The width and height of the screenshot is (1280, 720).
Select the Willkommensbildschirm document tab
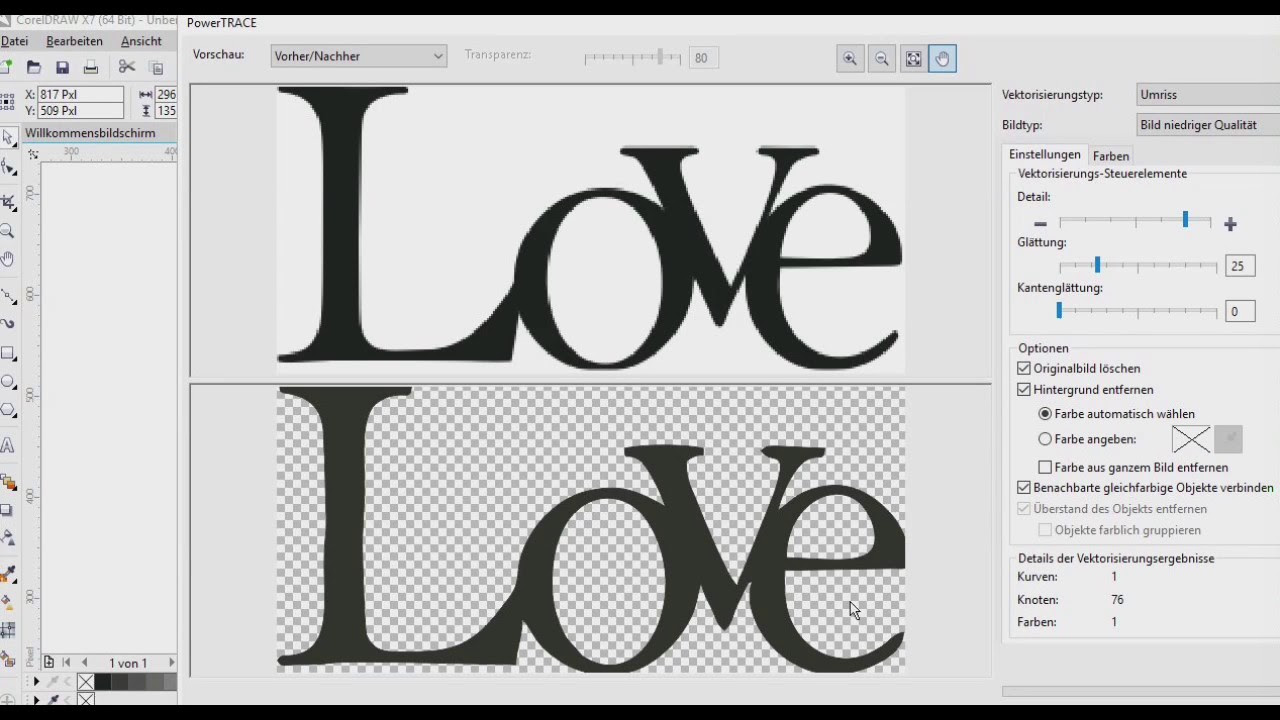90,133
